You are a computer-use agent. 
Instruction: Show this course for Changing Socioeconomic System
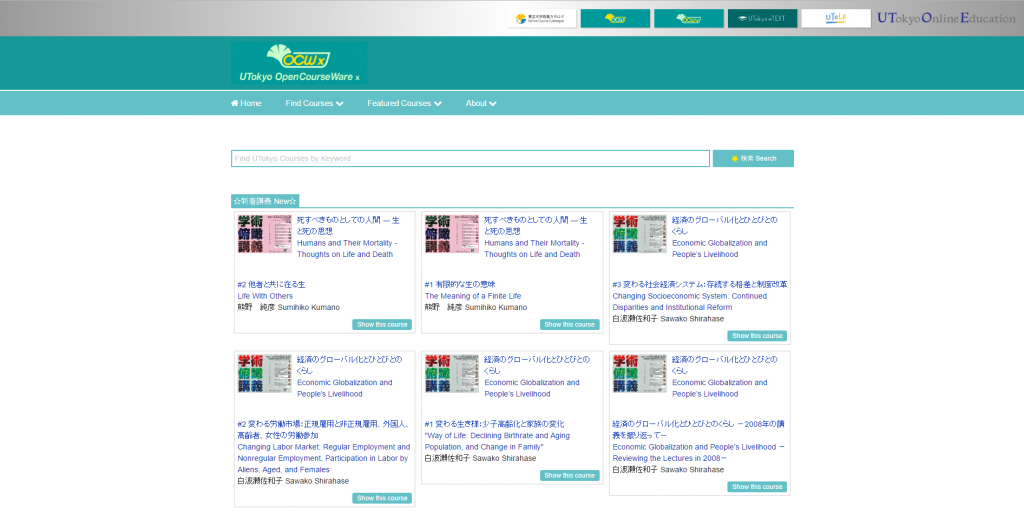[757, 336]
